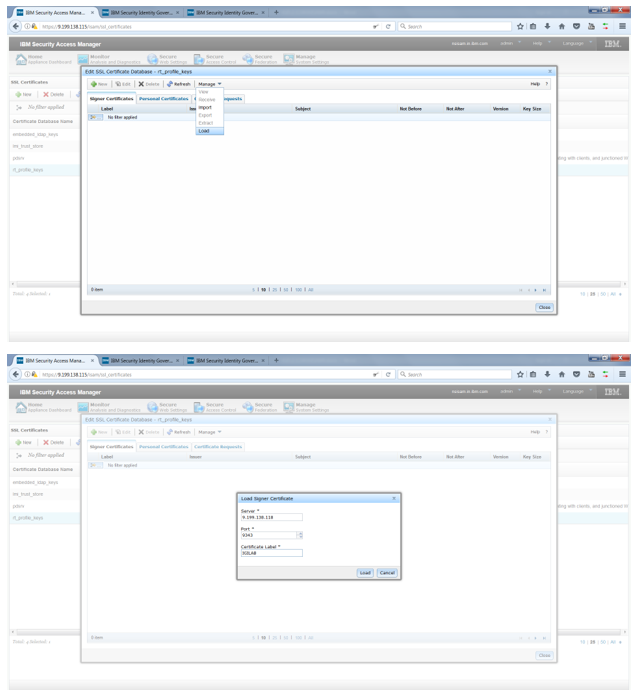
Task: Open Secure Access Control menu in upper screenshot
Action: (x=215, y=59)
